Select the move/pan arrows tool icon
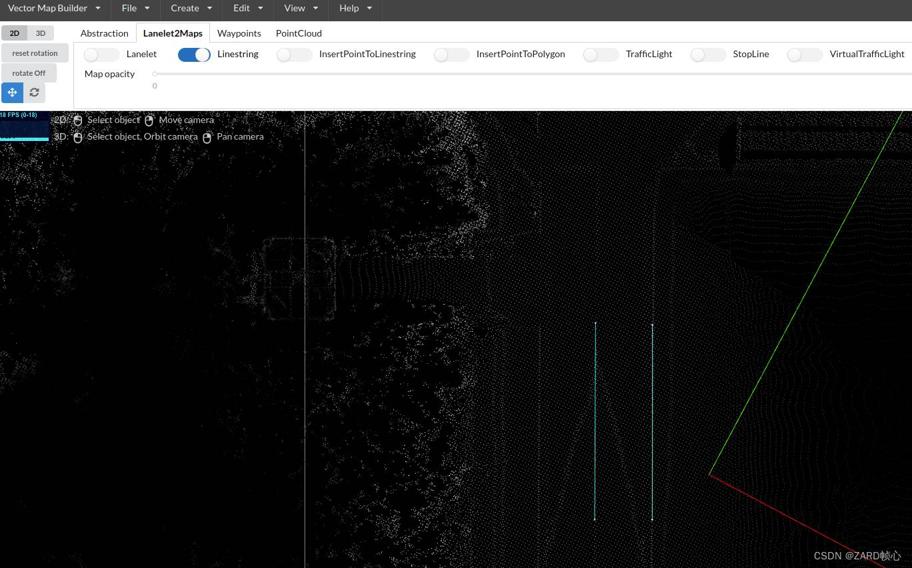Viewport: 912px width, 568px height. coord(12,93)
